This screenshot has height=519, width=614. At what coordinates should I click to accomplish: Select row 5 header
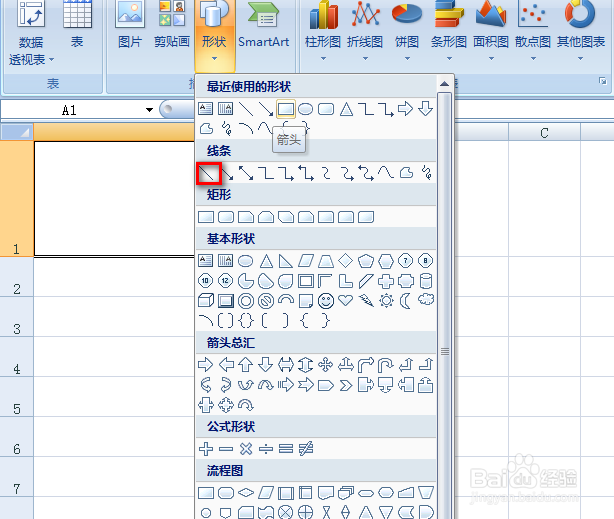17,396
